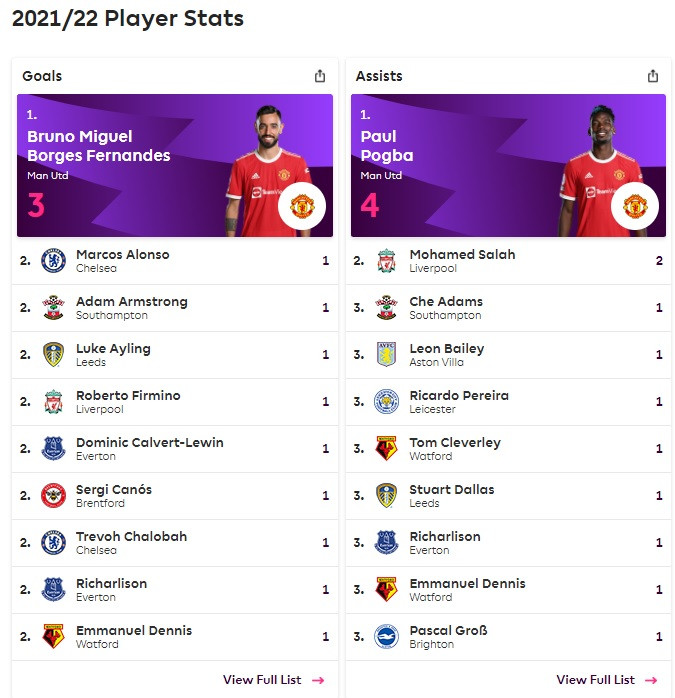Select Stuart Dallas in the Assists list
Image resolution: width=675 pixels, height=698 pixels.
tap(508, 496)
